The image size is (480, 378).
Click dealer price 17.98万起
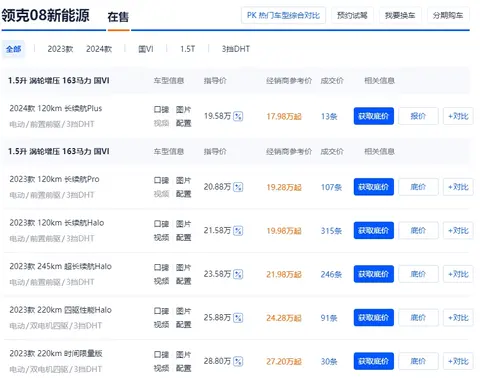tap(284, 116)
